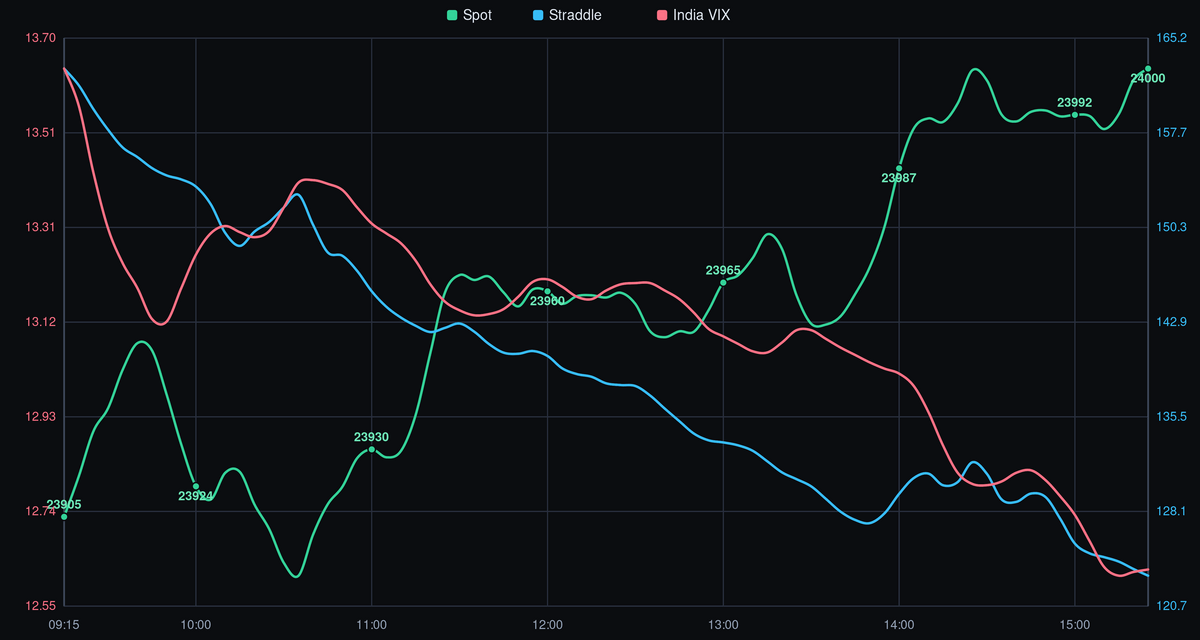Select the 23987 spot data point
Screen dimensions: 1200x640
click(x=899, y=168)
